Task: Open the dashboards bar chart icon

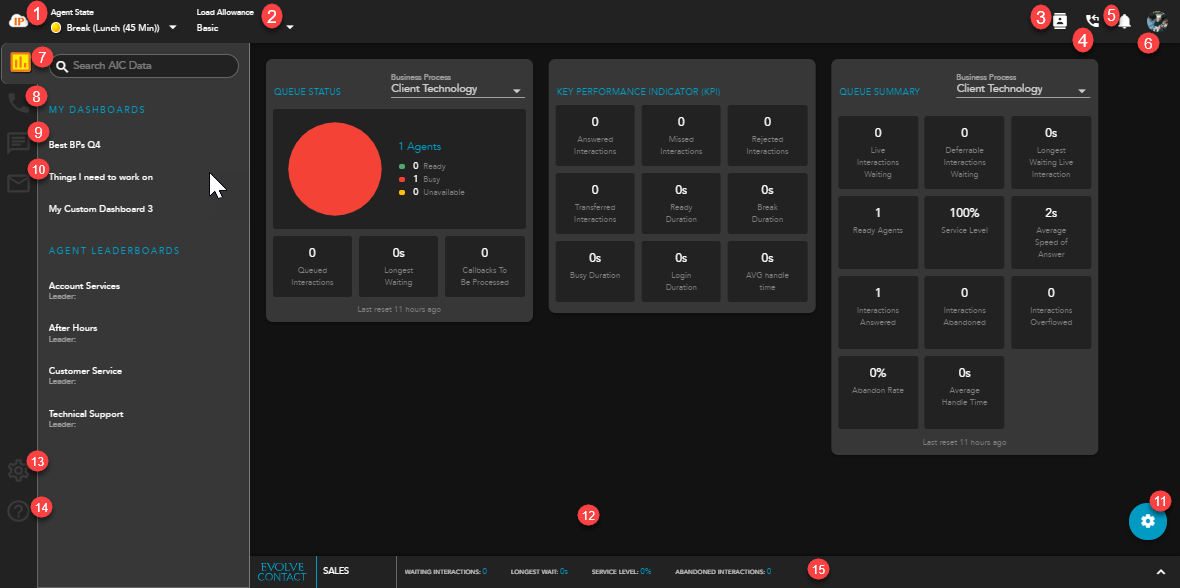Action: tap(20, 63)
